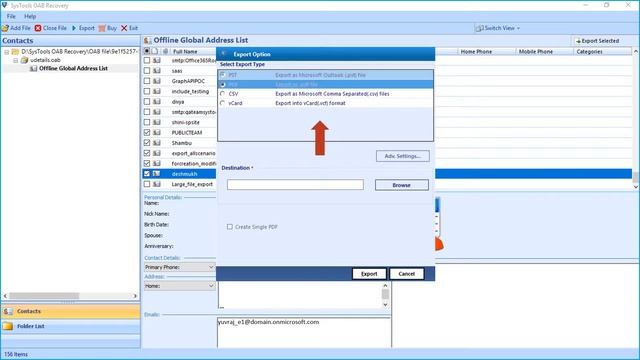This screenshot has width=640, height=360.
Task: Open the Home address dropdown
Action: point(180,286)
